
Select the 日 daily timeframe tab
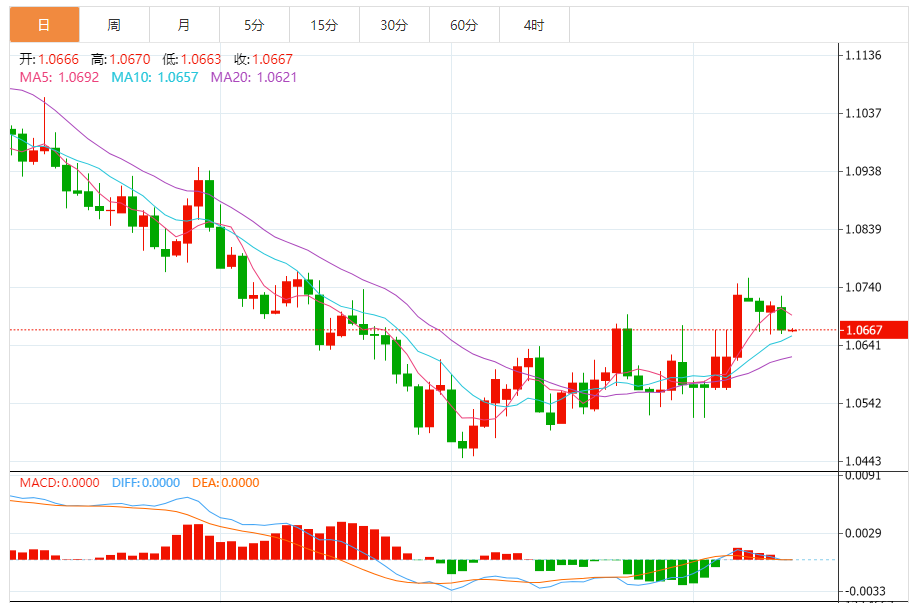point(44,25)
